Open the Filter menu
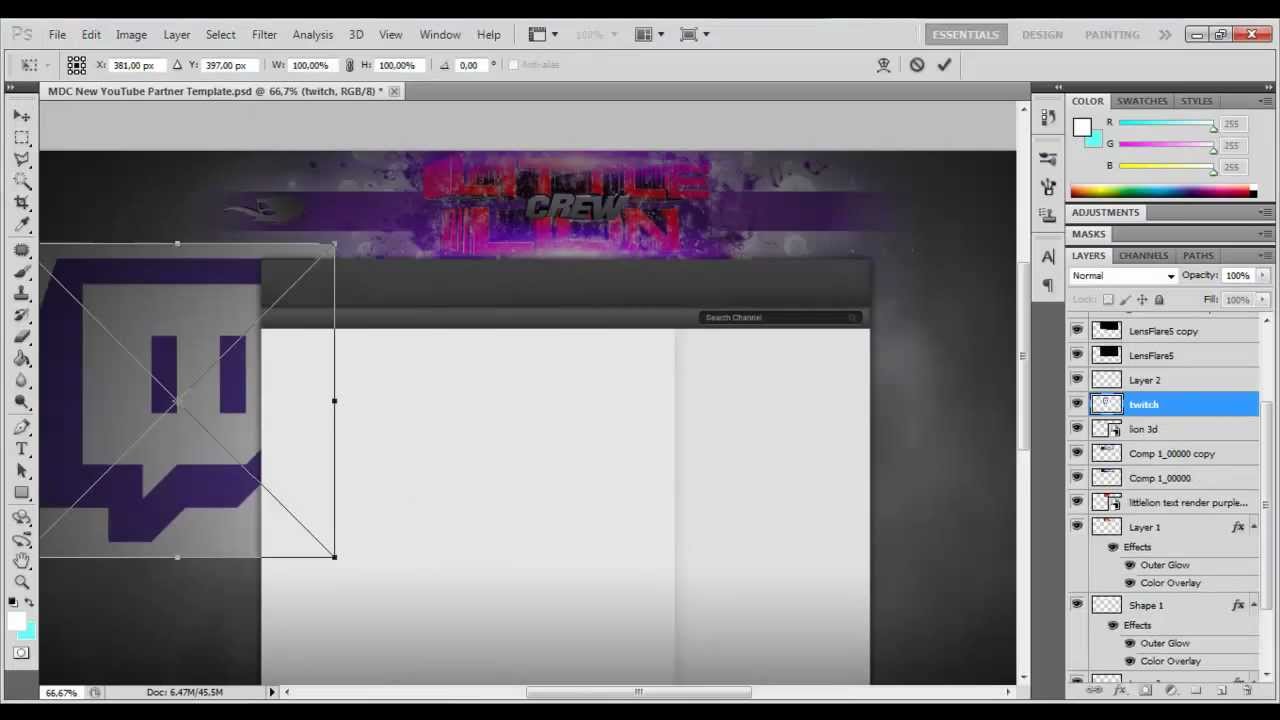Image resolution: width=1280 pixels, height=720 pixels. tap(264, 34)
